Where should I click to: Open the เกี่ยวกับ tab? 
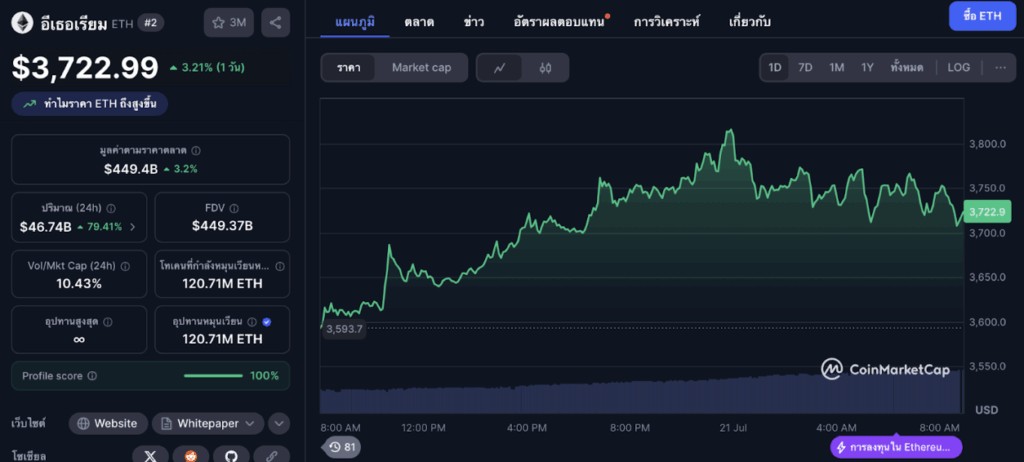pyautogui.click(x=750, y=22)
